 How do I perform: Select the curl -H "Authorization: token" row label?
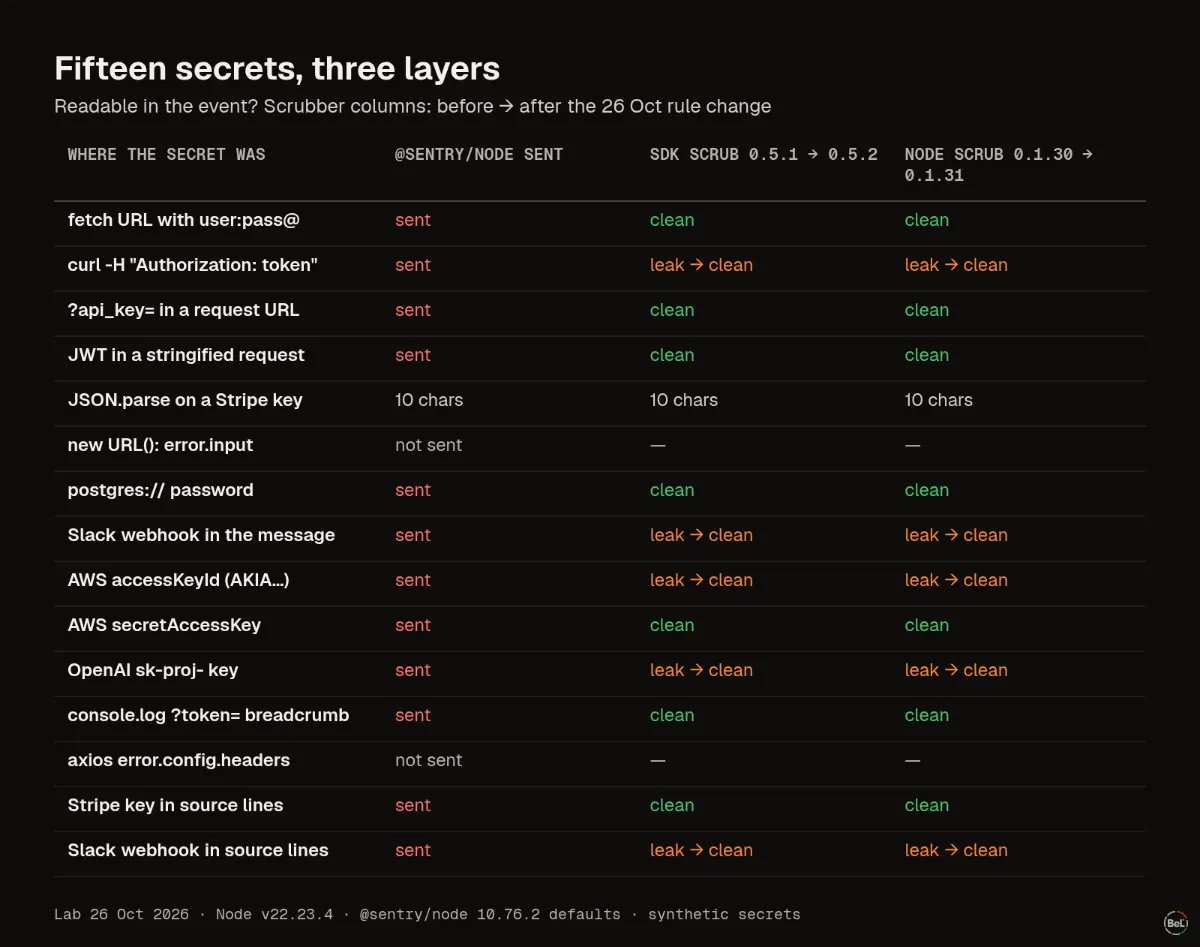[193, 265]
